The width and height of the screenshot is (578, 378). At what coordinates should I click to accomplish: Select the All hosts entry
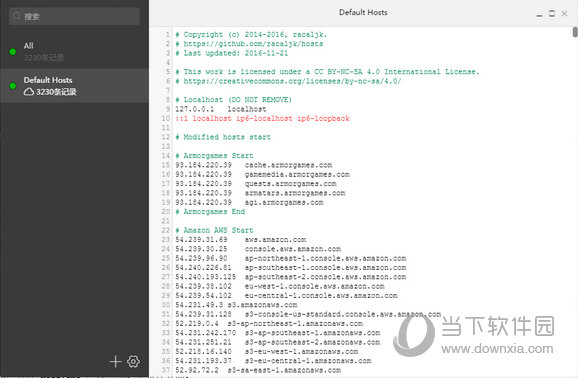pos(74,51)
